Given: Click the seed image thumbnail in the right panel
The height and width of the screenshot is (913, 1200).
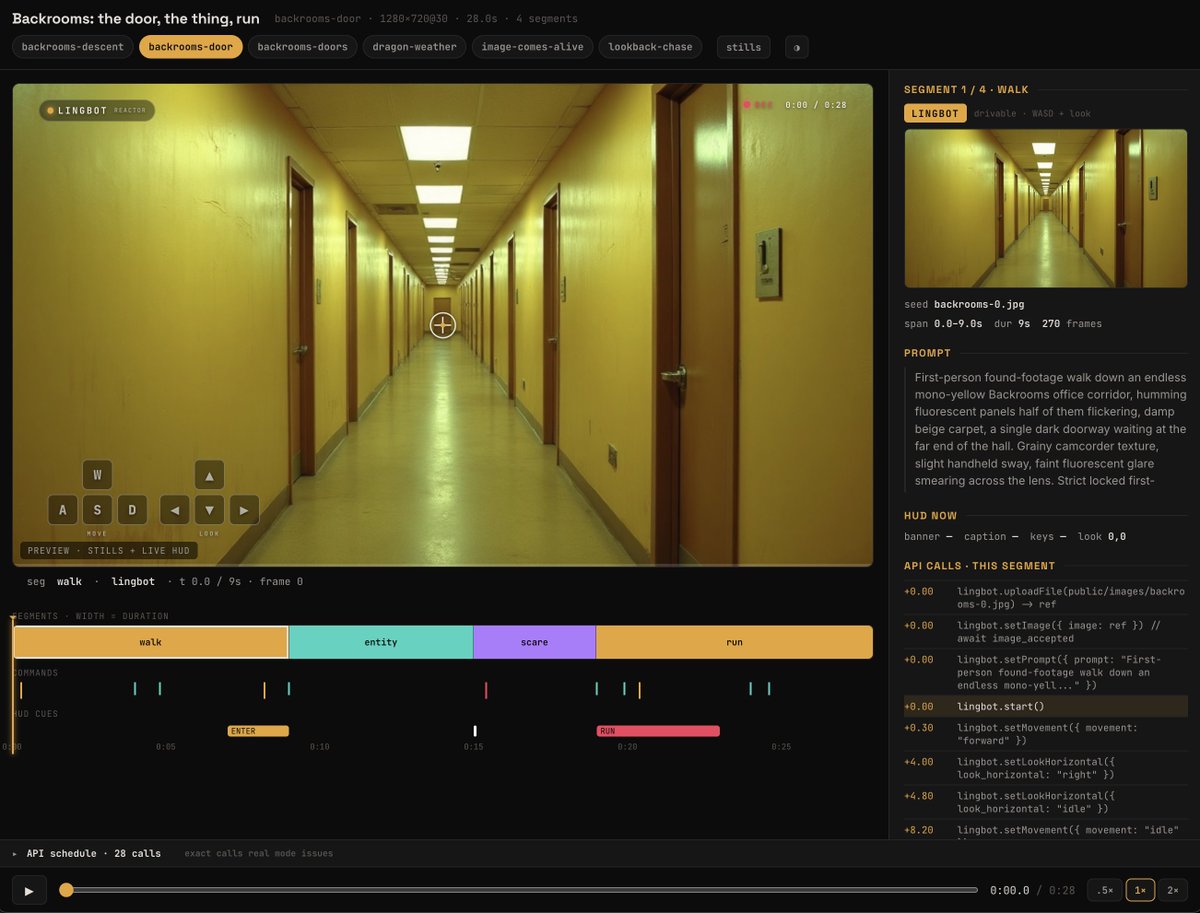Looking at the screenshot, I should 1046,208.
